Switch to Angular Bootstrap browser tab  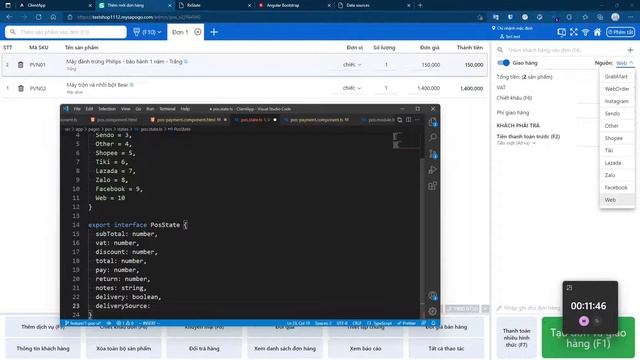pyautogui.click(x=293, y=5)
